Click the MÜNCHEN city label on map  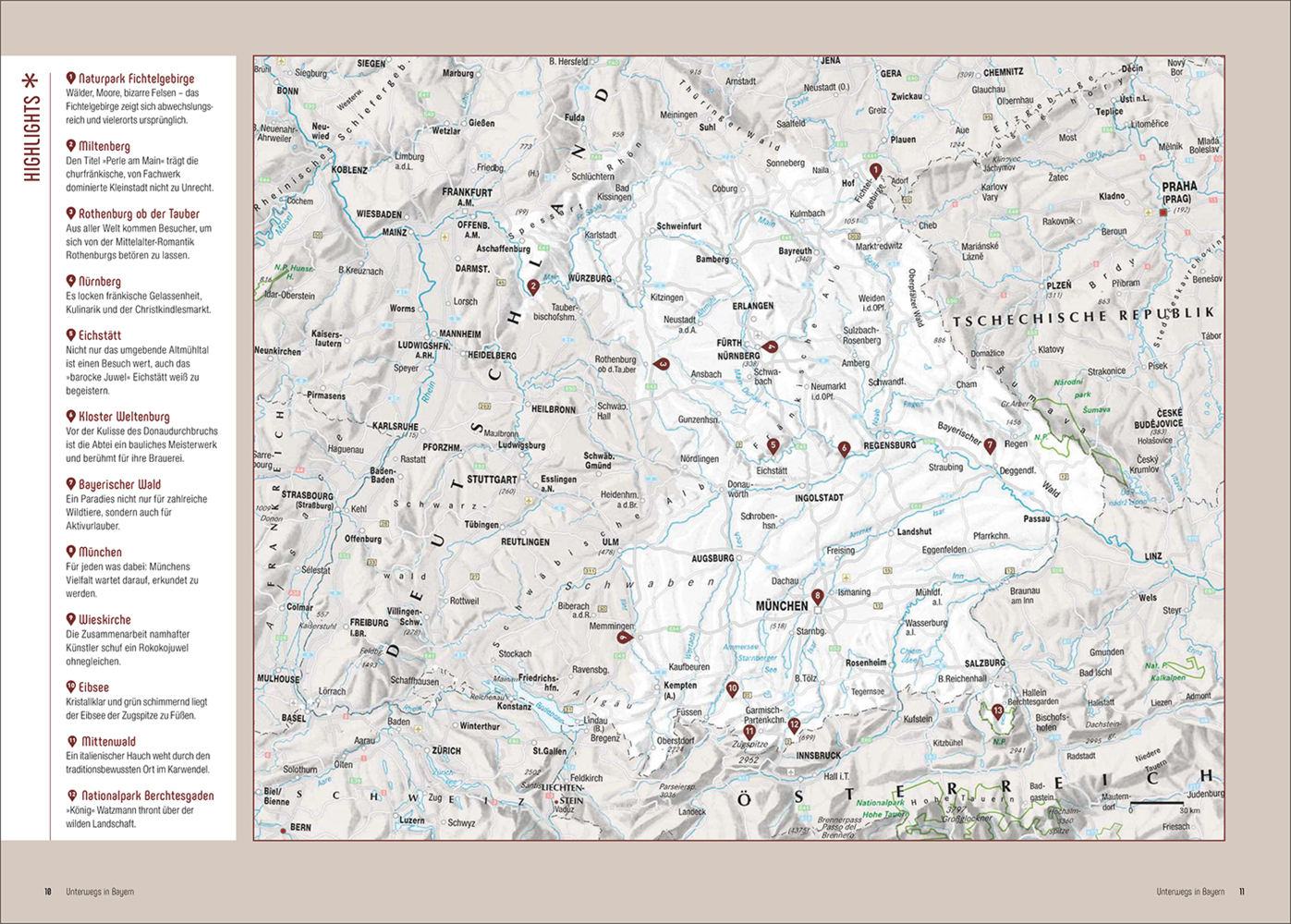click(x=782, y=606)
